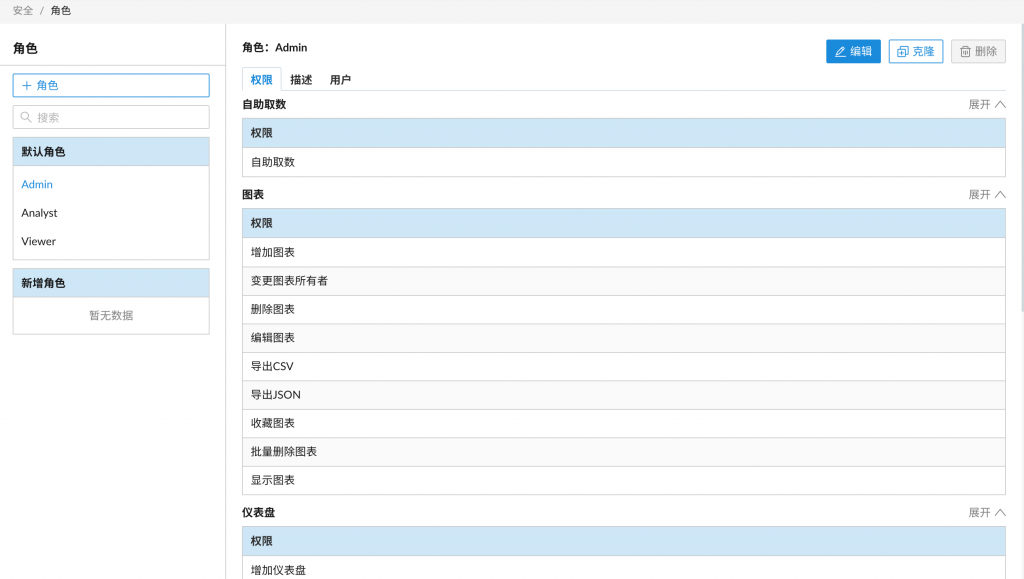This screenshot has height=579, width=1024.
Task: Switch to the 描述 tab
Action: (x=301, y=80)
